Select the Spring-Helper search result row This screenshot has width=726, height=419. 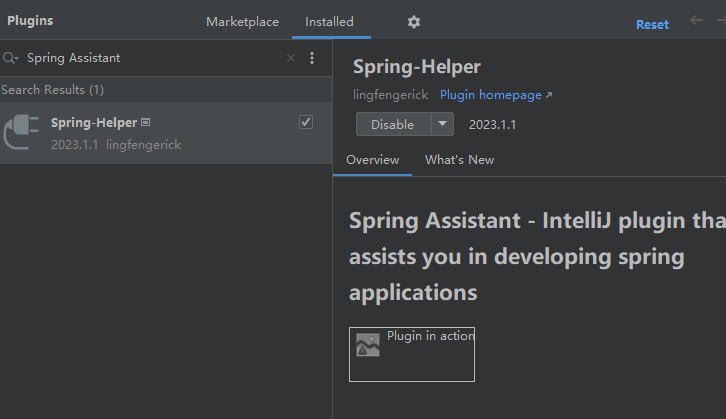(166, 133)
